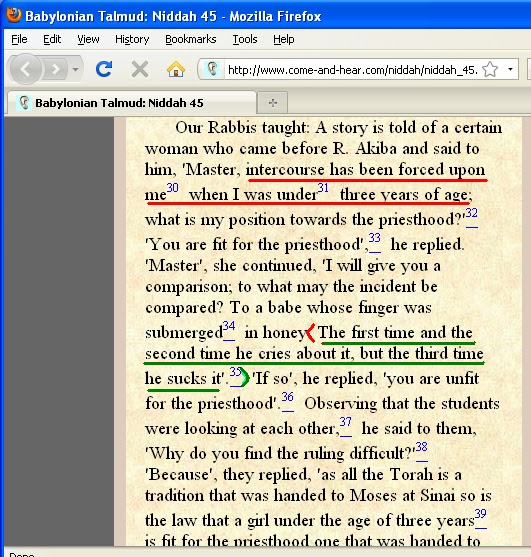531x557 pixels.
Task: Bookmark this page with the star icon
Action: [490, 69]
